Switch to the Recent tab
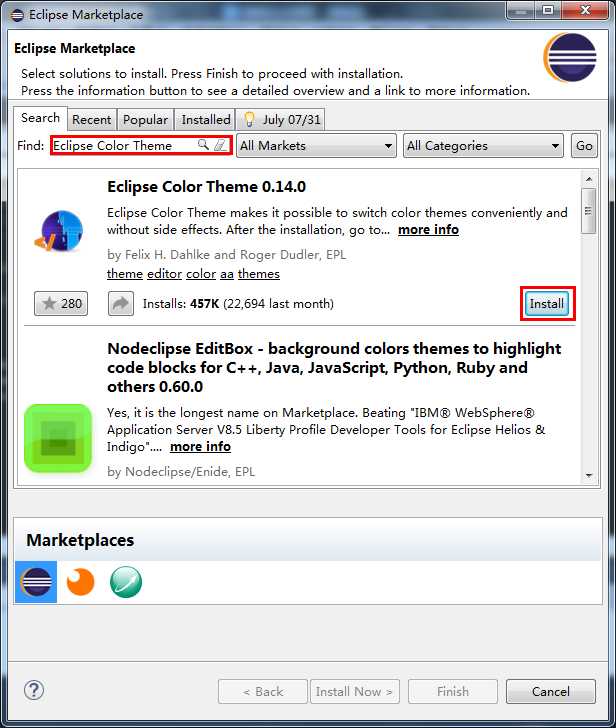 [91, 120]
